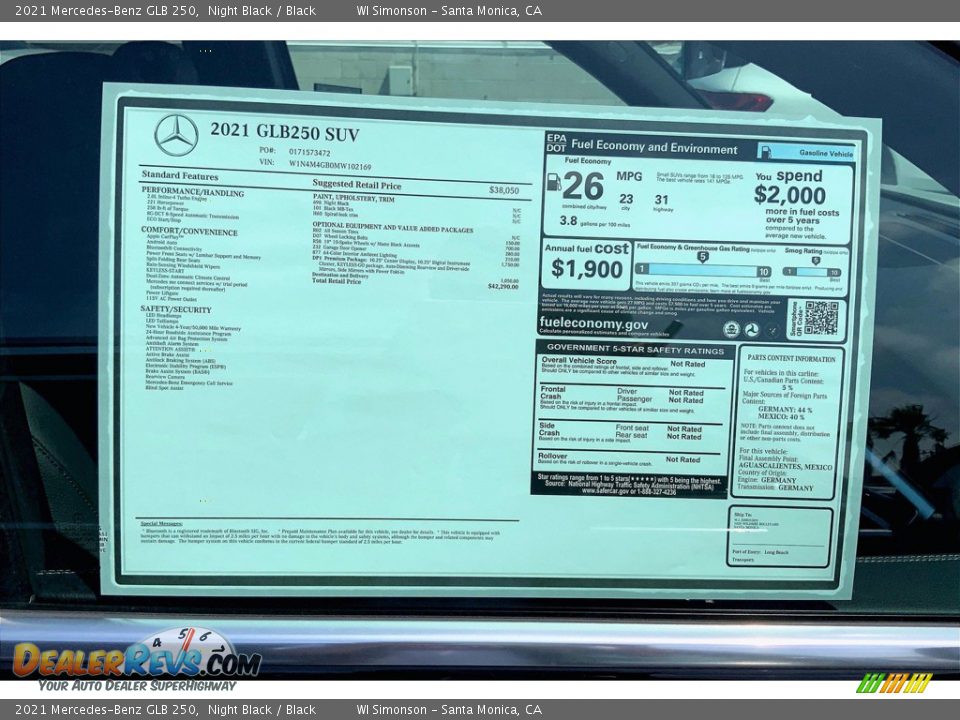Click the gas pump icon next to Gasoline Vehicle
This screenshot has height=720, width=960.
[x=765, y=151]
